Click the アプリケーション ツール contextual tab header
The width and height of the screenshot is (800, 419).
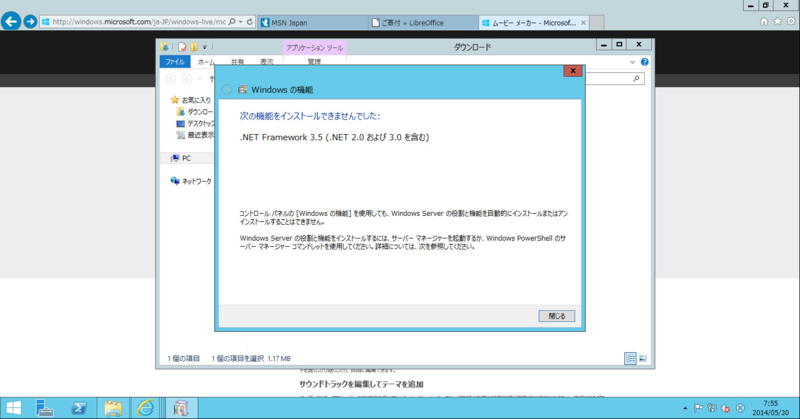(314, 48)
